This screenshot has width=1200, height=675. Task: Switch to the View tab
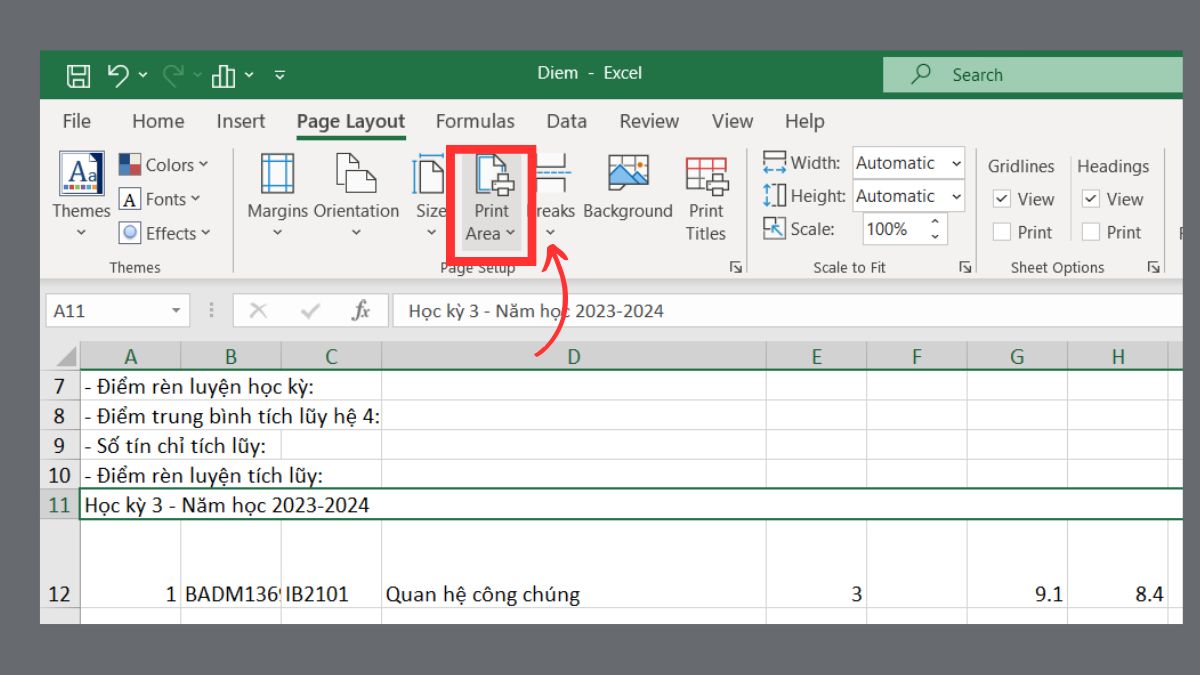click(x=732, y=121)
